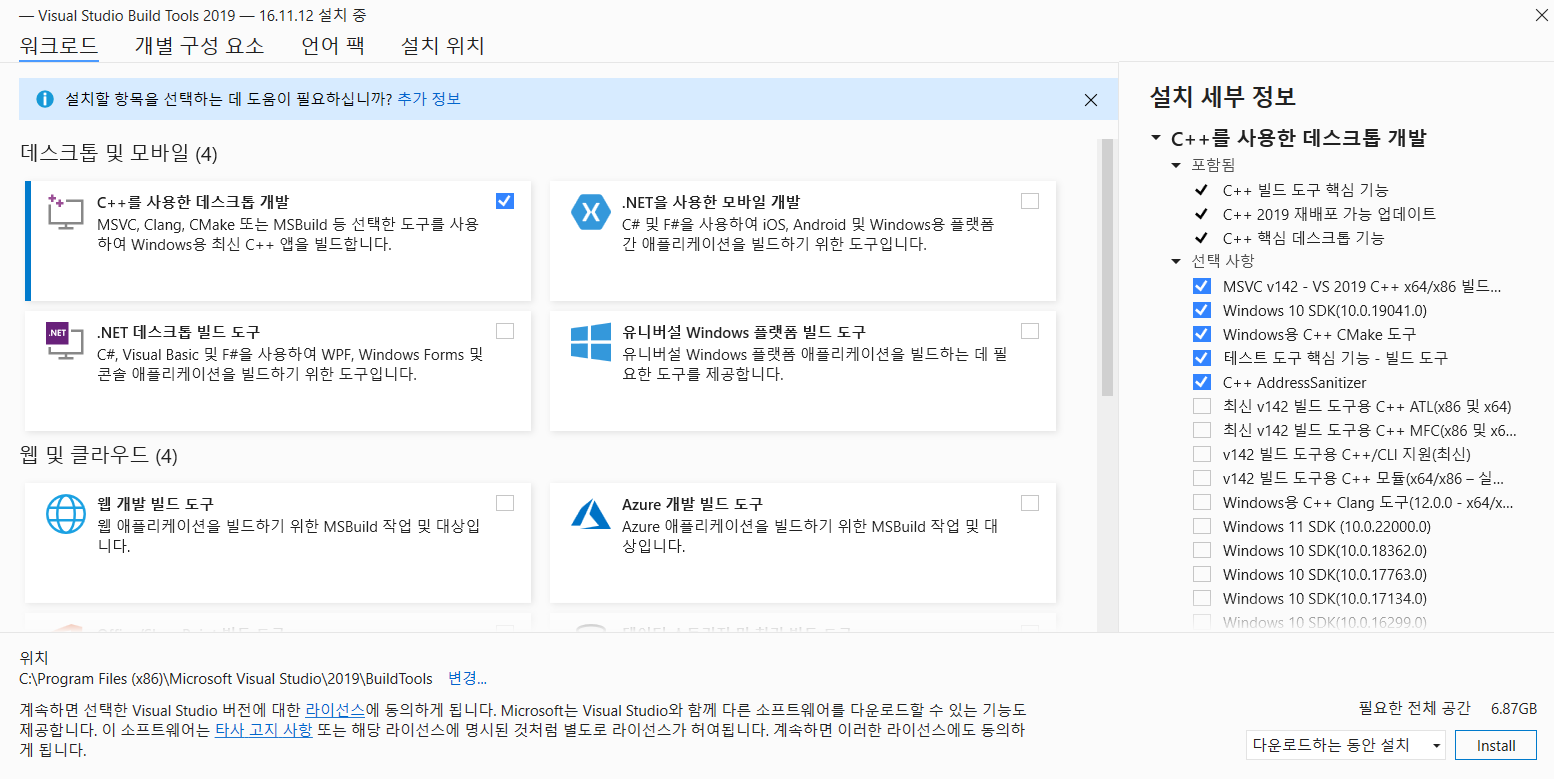Click the .NET desktop build tools icon

coord(65,341)
